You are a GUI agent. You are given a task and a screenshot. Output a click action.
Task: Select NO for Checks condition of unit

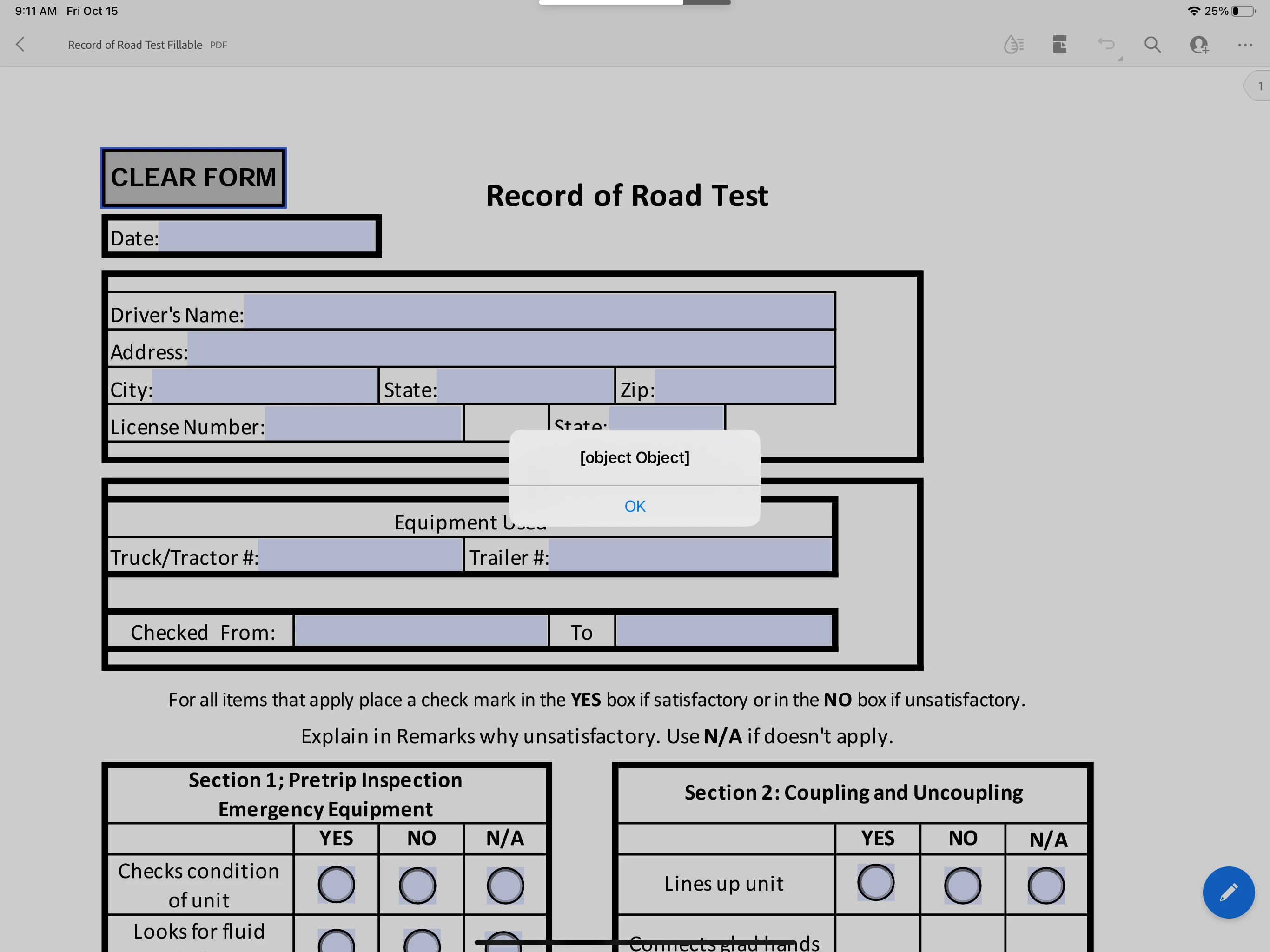pos(417,885)
